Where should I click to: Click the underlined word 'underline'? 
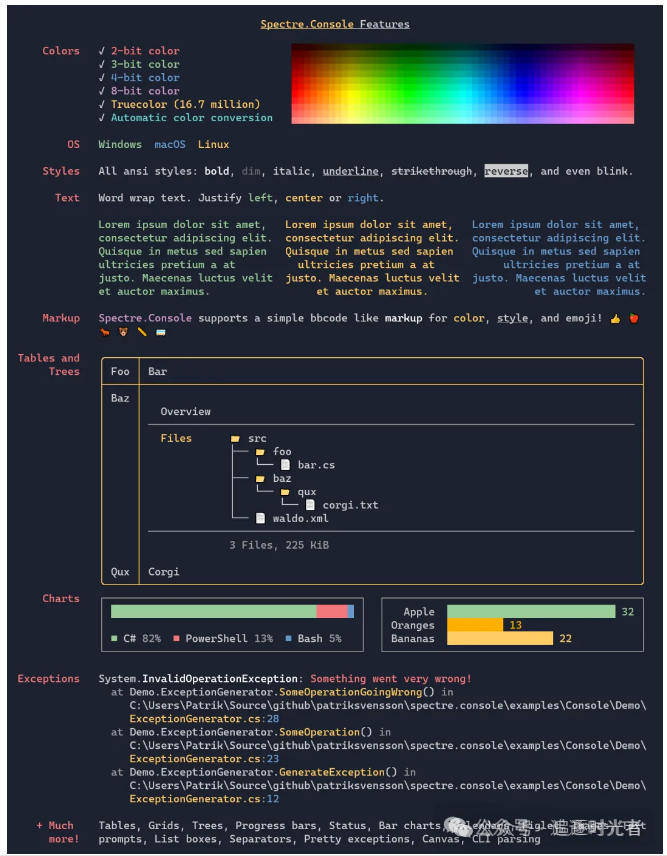click(350, 171)
